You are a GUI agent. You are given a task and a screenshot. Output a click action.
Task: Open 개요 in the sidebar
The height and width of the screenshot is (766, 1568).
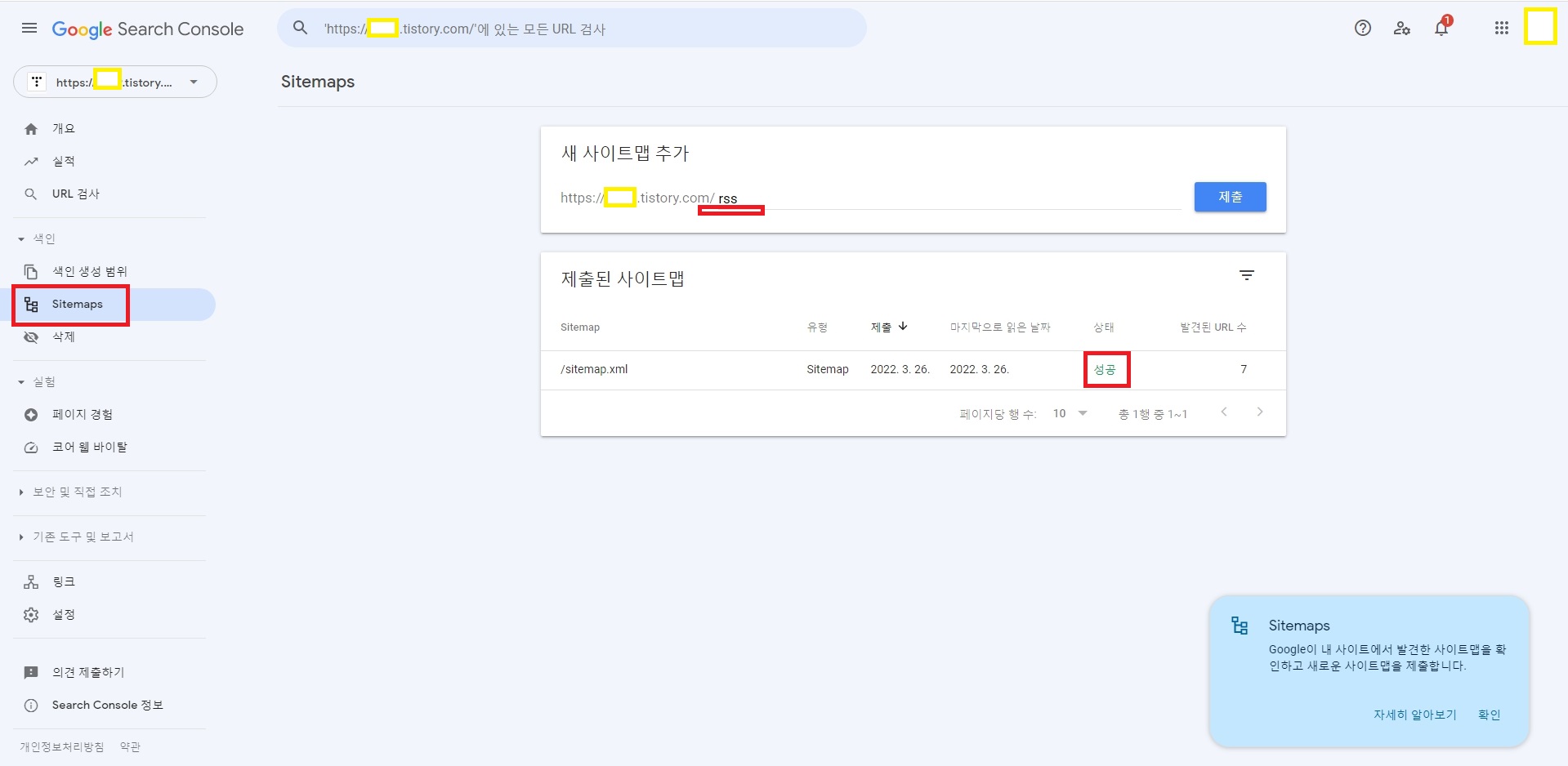(64, 129)
